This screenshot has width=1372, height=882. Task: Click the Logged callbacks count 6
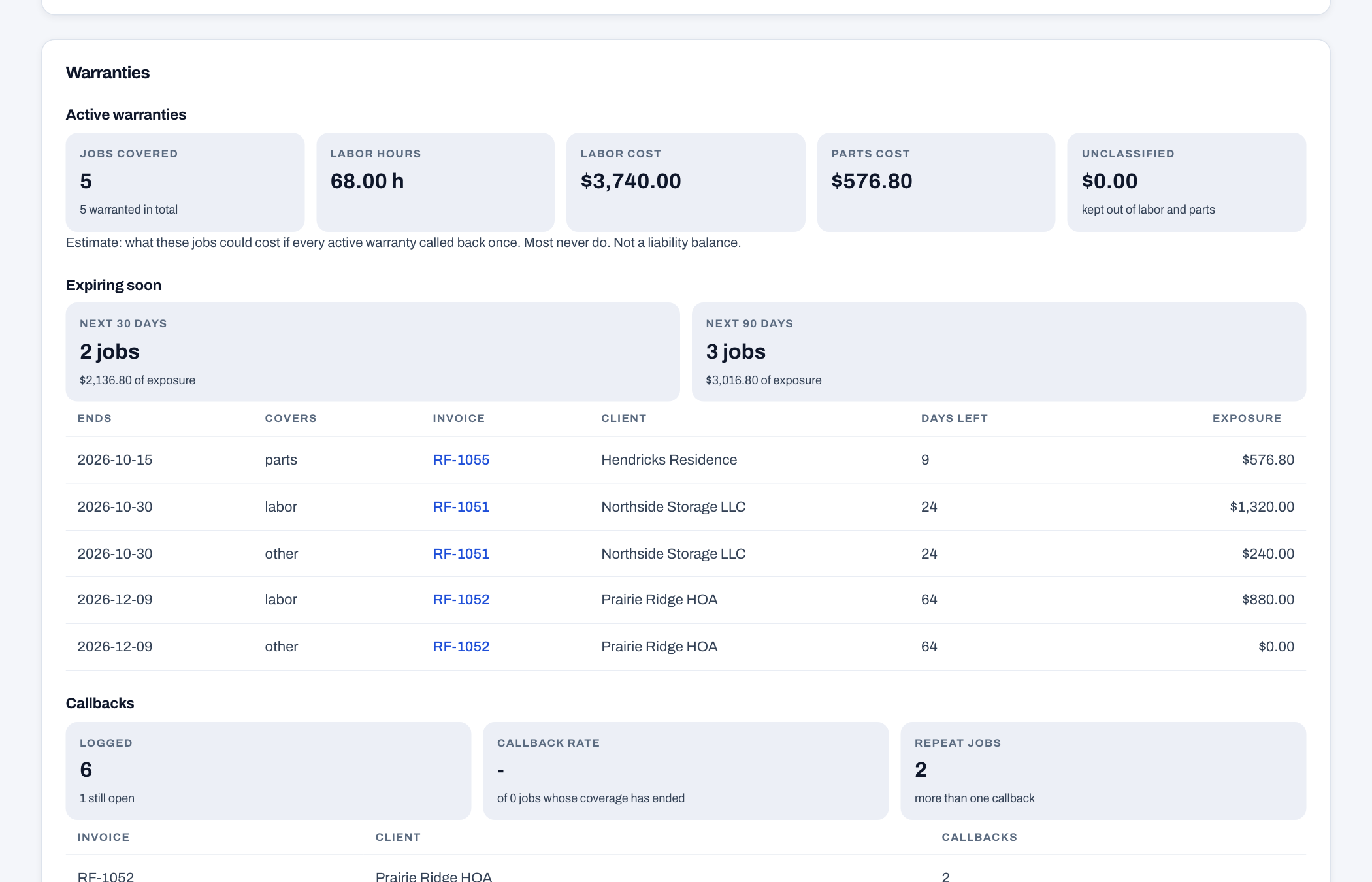86,770
